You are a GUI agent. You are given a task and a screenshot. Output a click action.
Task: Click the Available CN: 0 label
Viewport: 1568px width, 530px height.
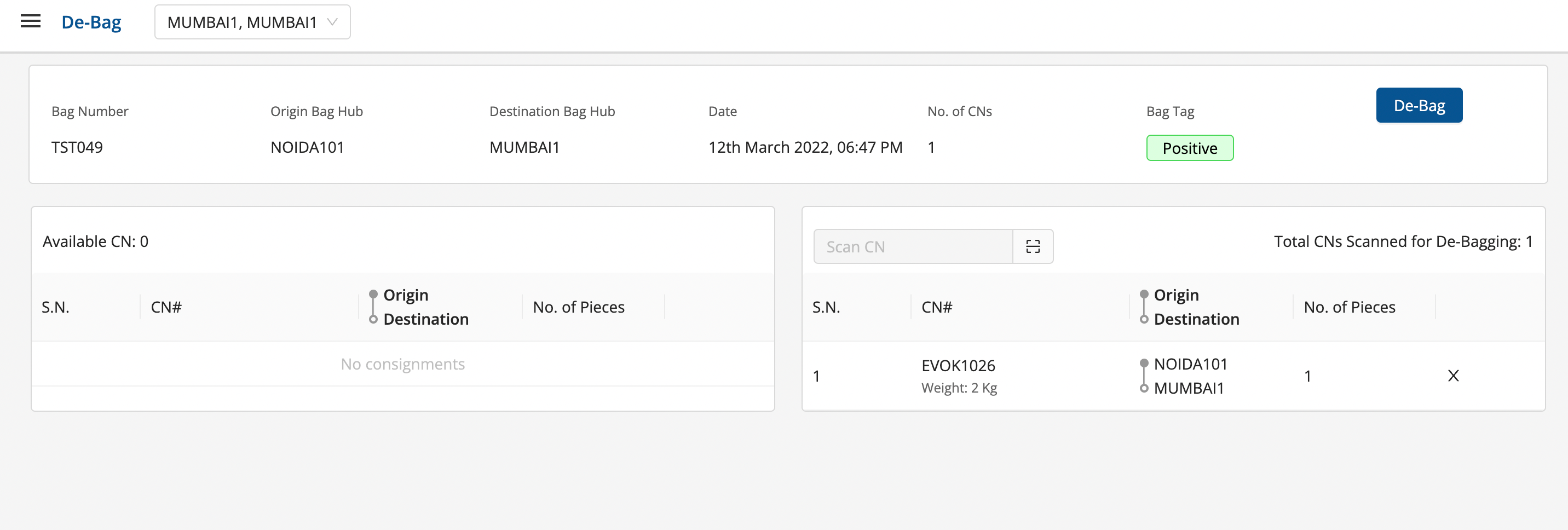[x=96, y=241]
